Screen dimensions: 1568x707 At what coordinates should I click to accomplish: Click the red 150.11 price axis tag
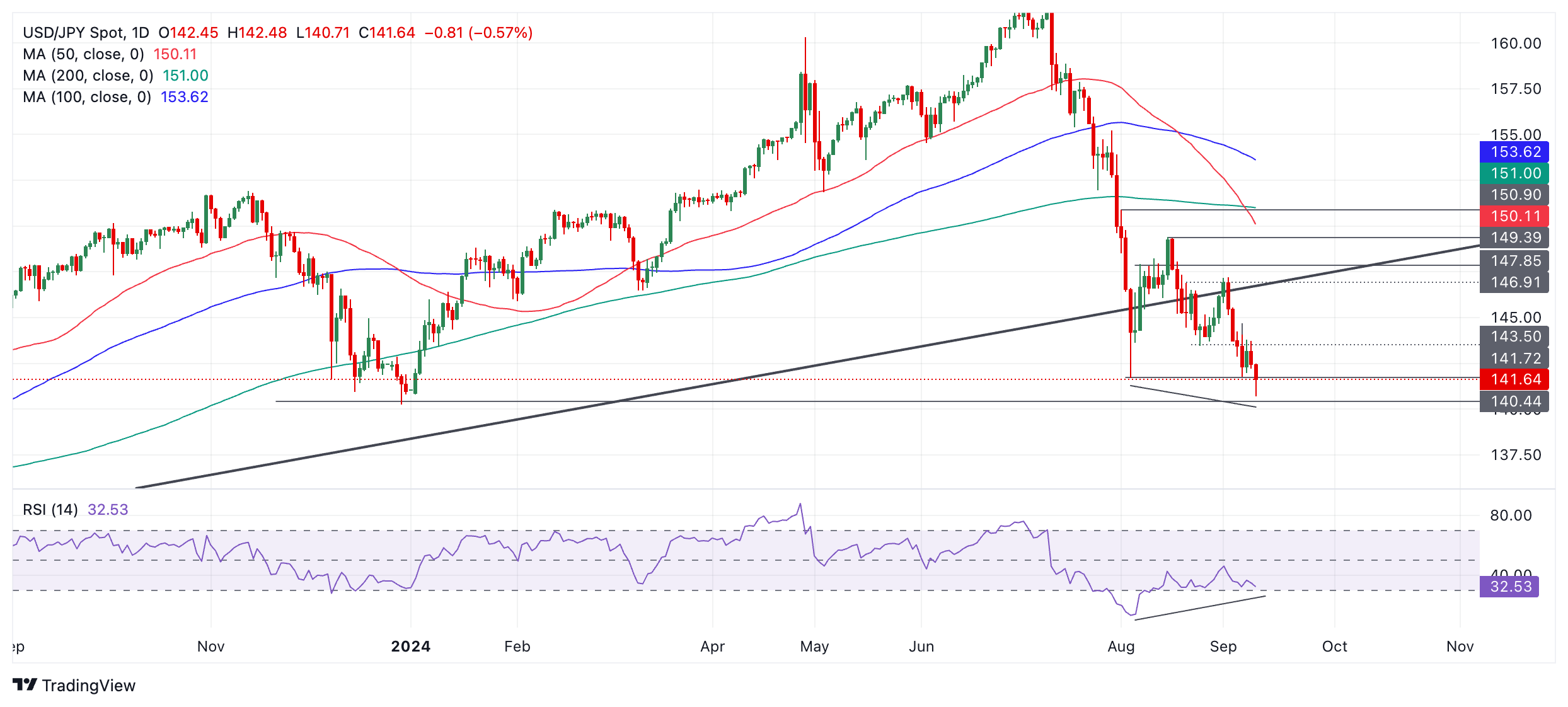tap(1514, 216)
